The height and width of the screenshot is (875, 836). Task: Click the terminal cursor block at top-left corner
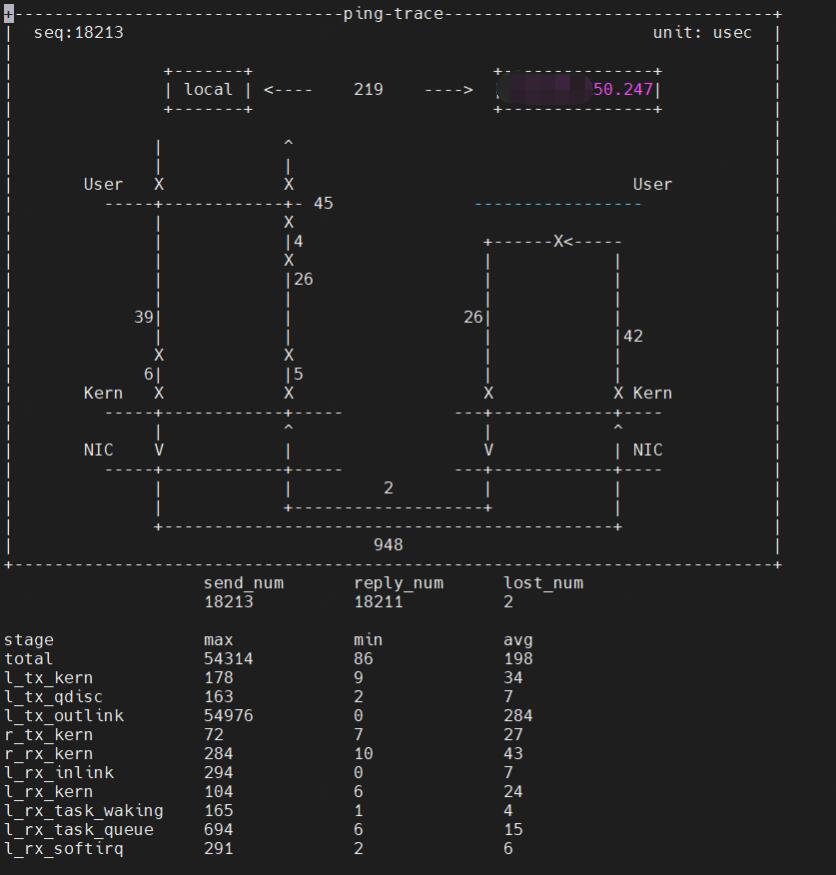8,14
